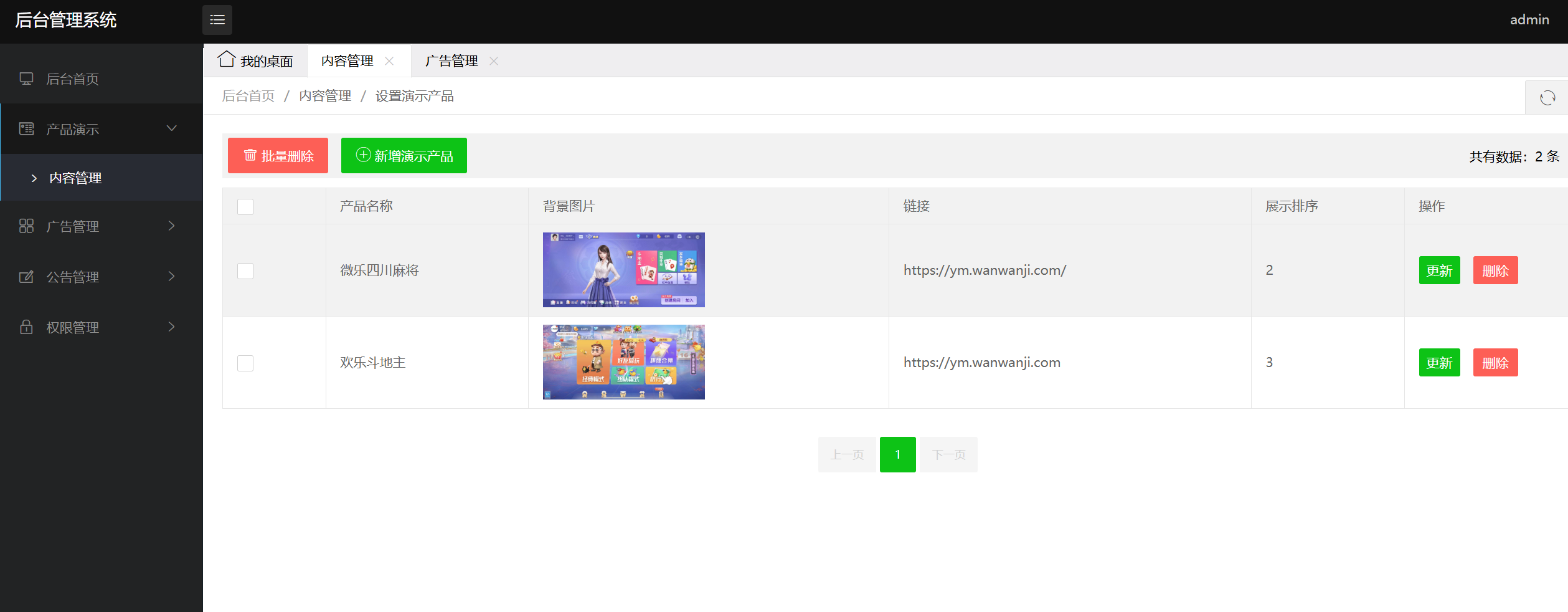The height and width of the screenshot is (612, 1568).
Task: Toggle the select-all checkbox in table header
Action: point(245,207)
